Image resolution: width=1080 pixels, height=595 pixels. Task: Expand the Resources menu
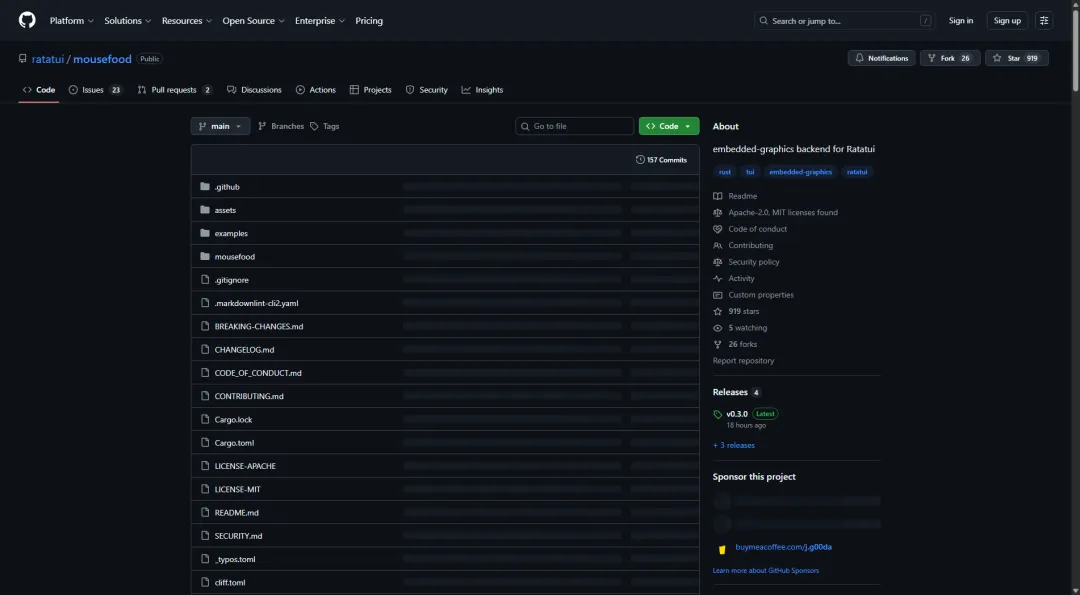pos(187,21)
